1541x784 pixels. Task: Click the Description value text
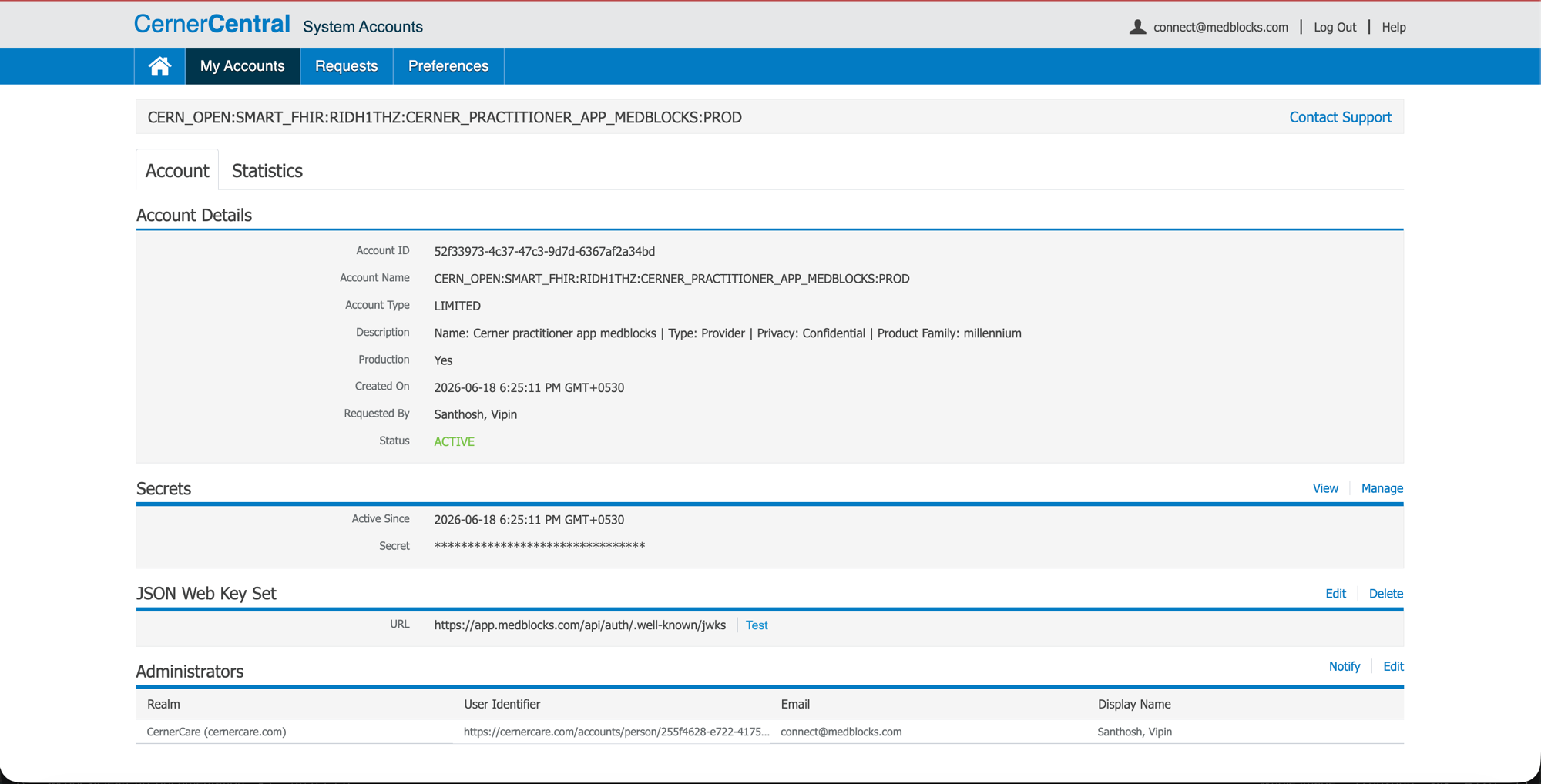click(x=727, y=333)
